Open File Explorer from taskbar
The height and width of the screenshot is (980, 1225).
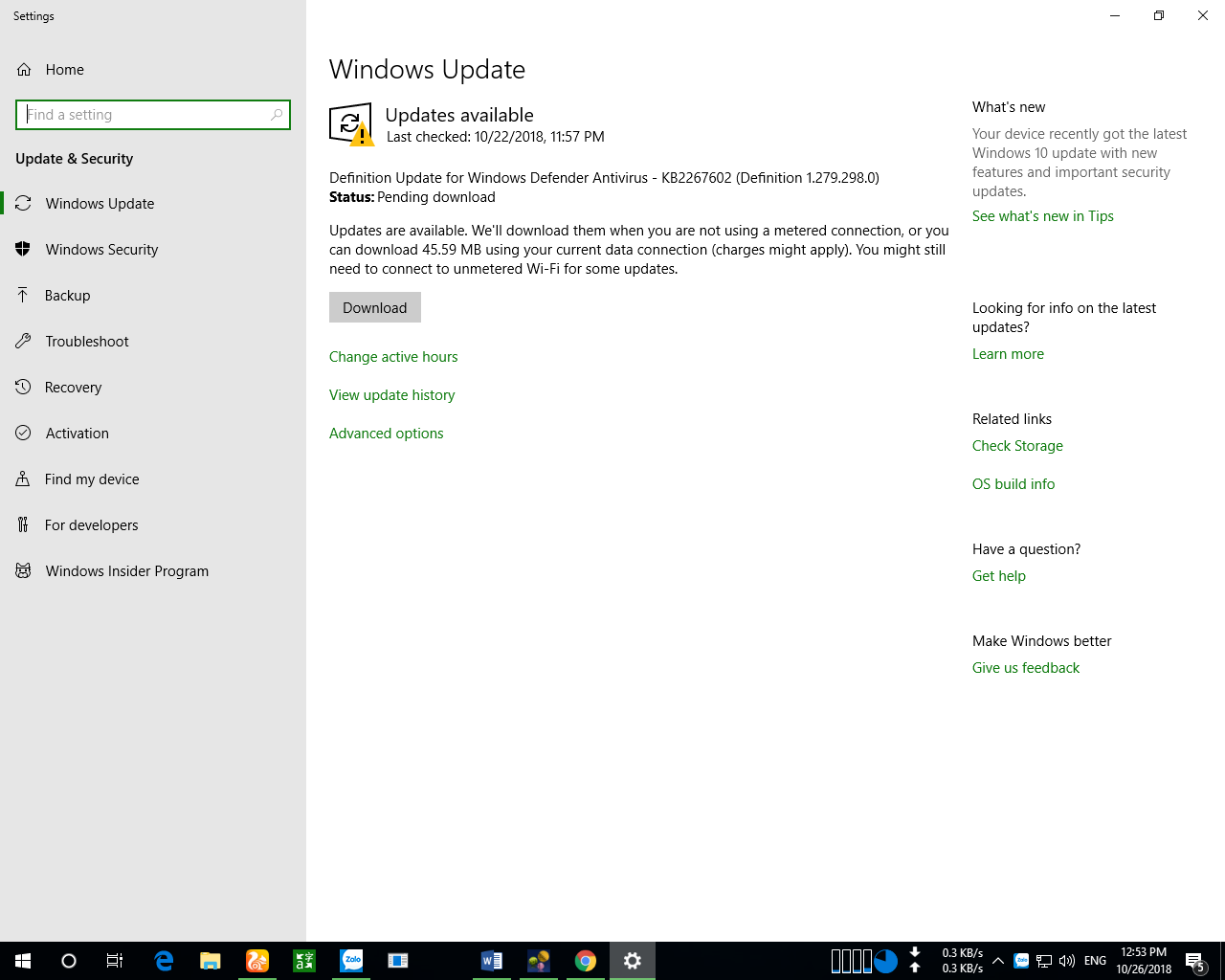tap(211, 961)
